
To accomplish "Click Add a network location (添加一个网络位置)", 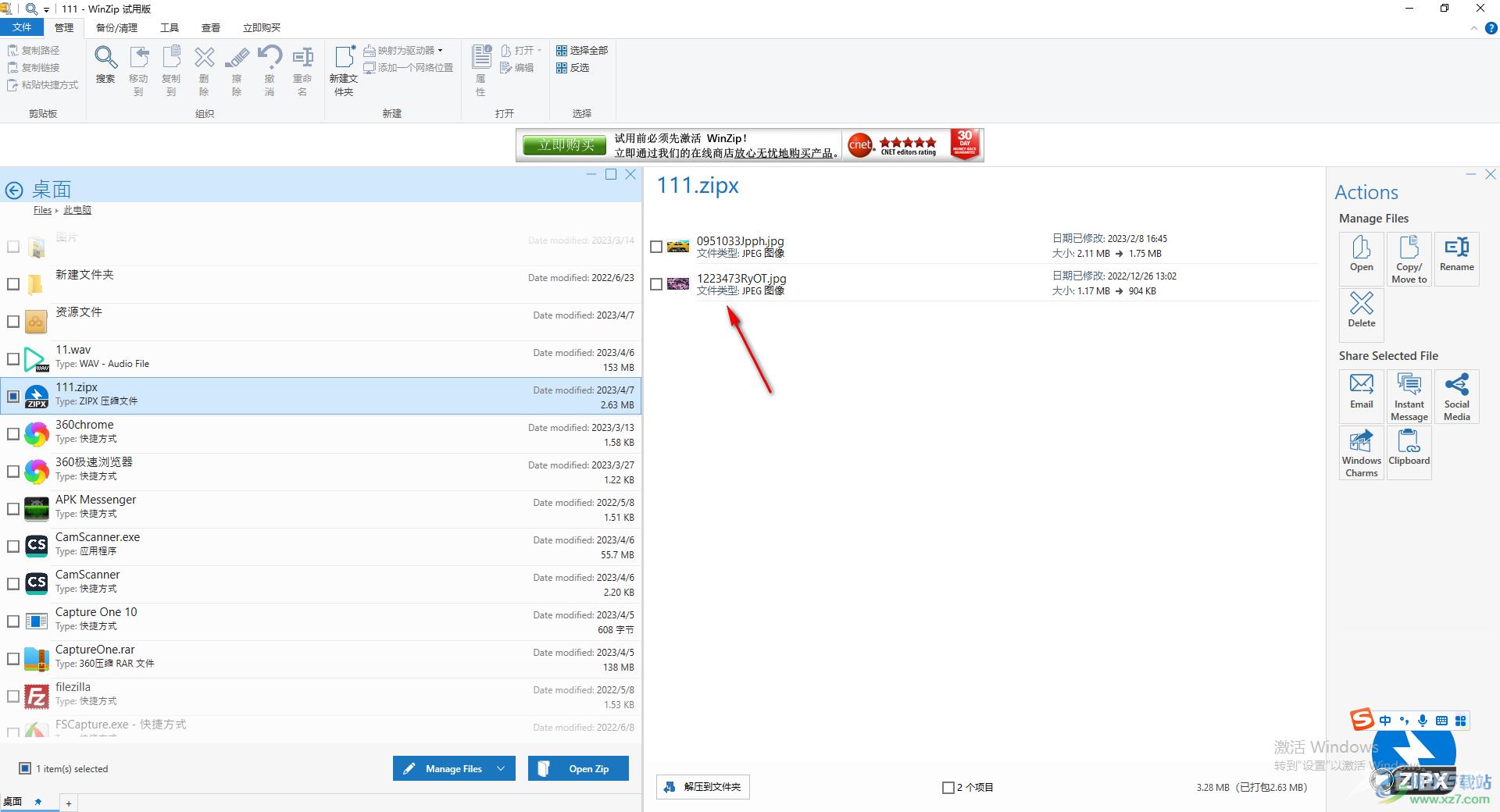I will click(x=409, y=67).
